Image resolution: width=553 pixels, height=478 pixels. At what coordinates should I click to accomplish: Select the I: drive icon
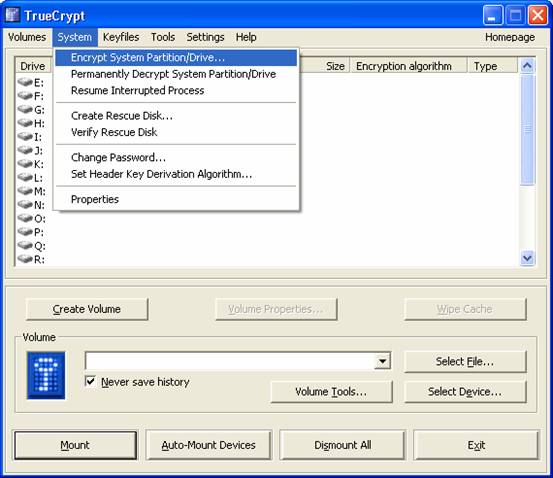tap(25, 137)
